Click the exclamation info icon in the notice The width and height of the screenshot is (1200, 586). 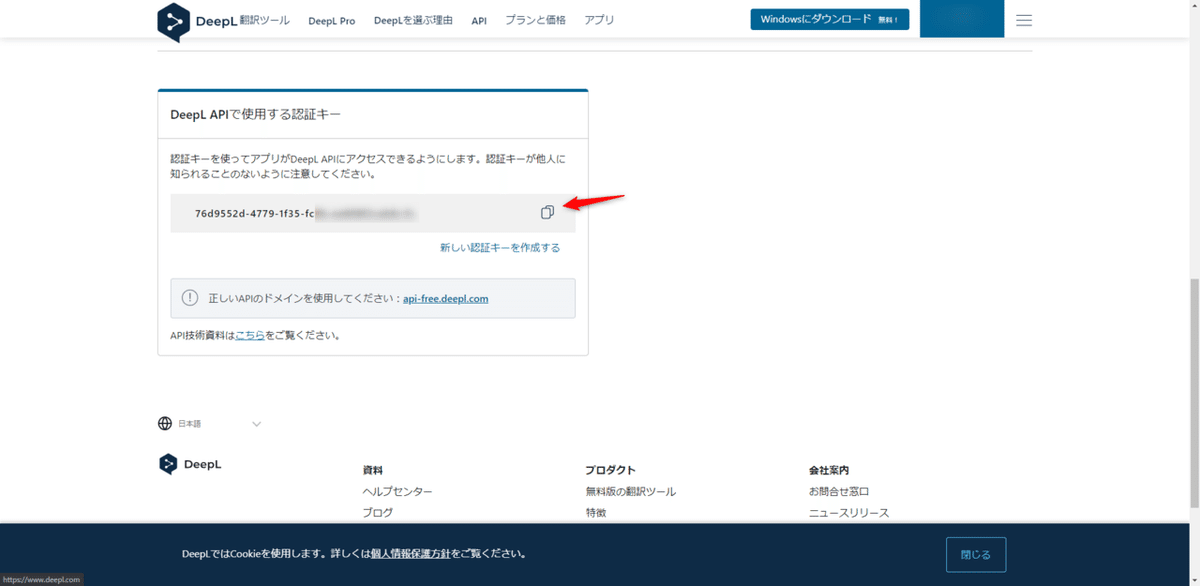tap(190, 298)
